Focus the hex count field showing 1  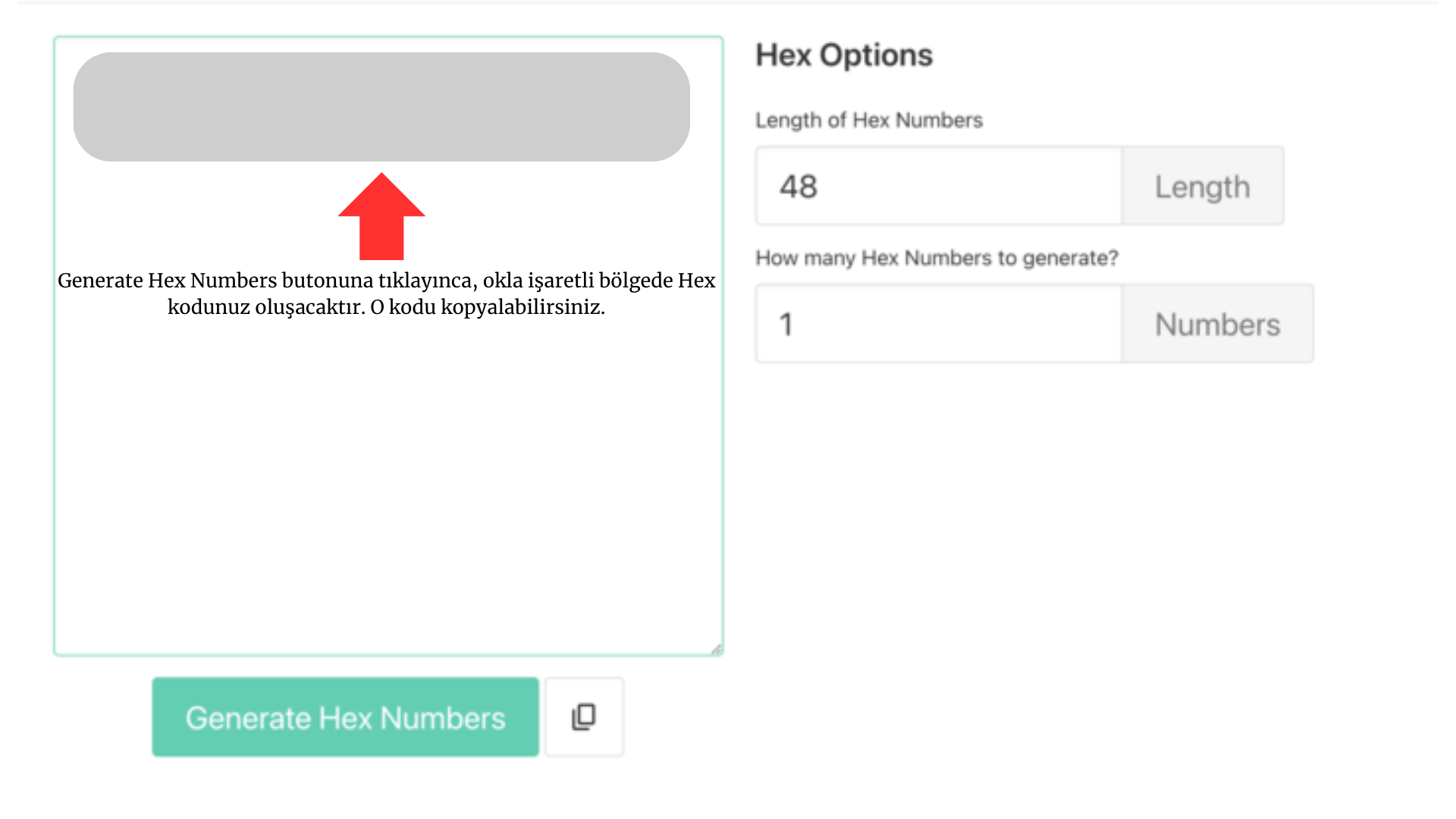[938, 325]
